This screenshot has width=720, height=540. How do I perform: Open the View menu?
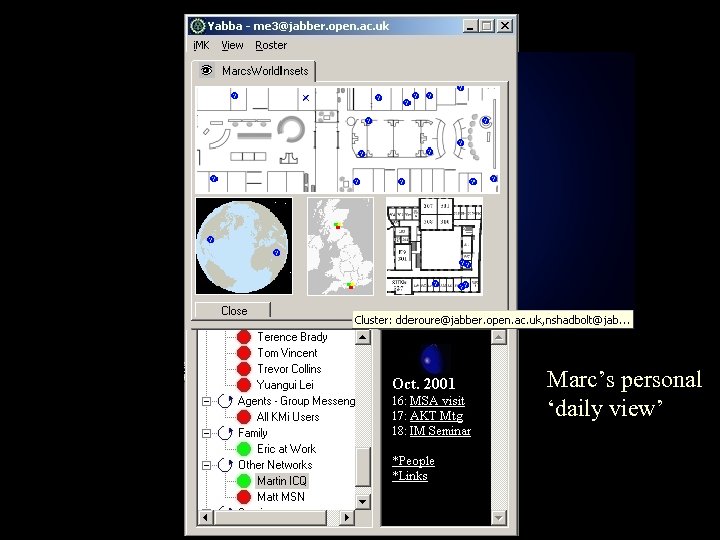232,45
